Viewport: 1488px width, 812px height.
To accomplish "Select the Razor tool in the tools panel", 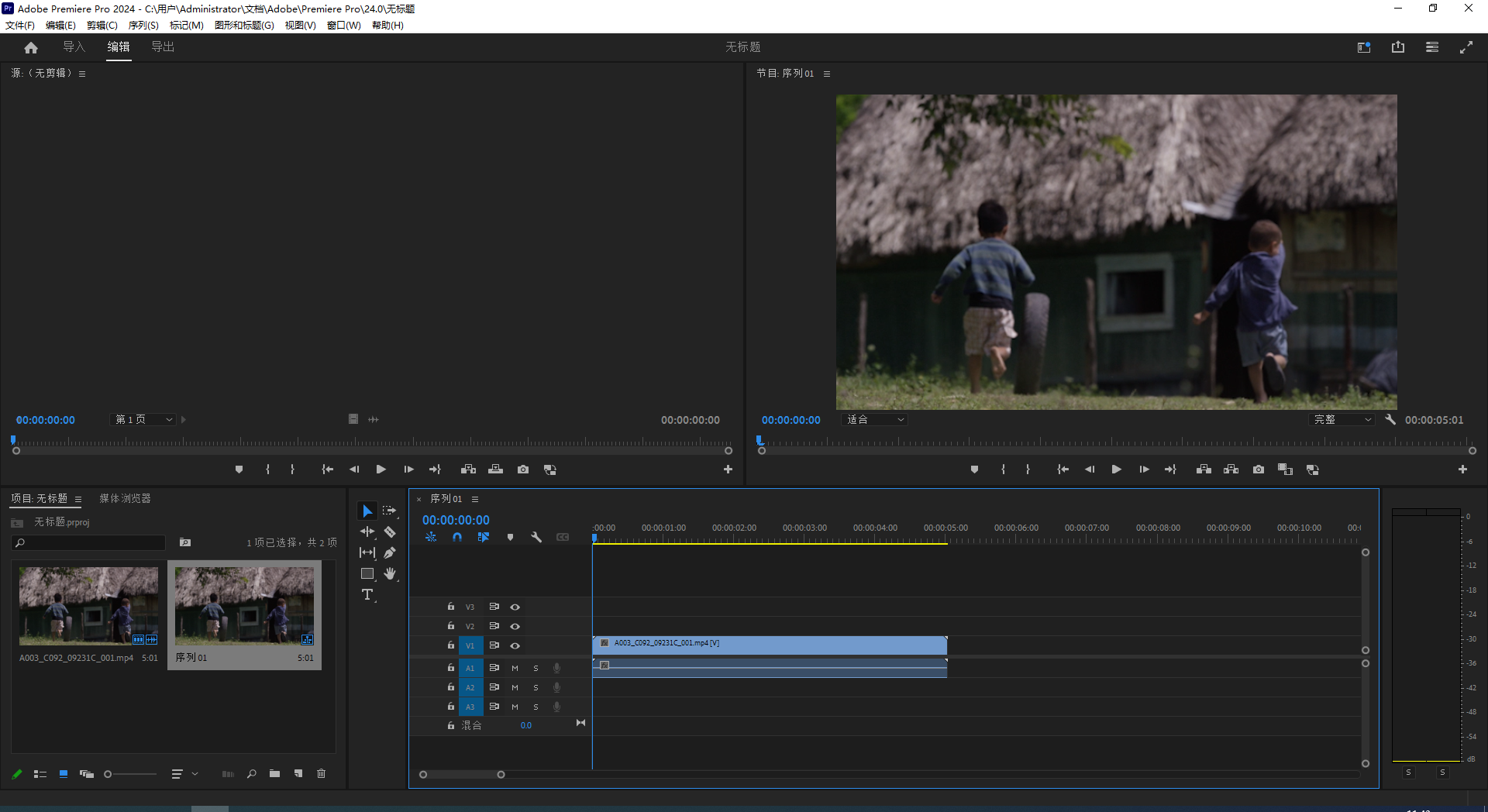I will tap(390, 532).
